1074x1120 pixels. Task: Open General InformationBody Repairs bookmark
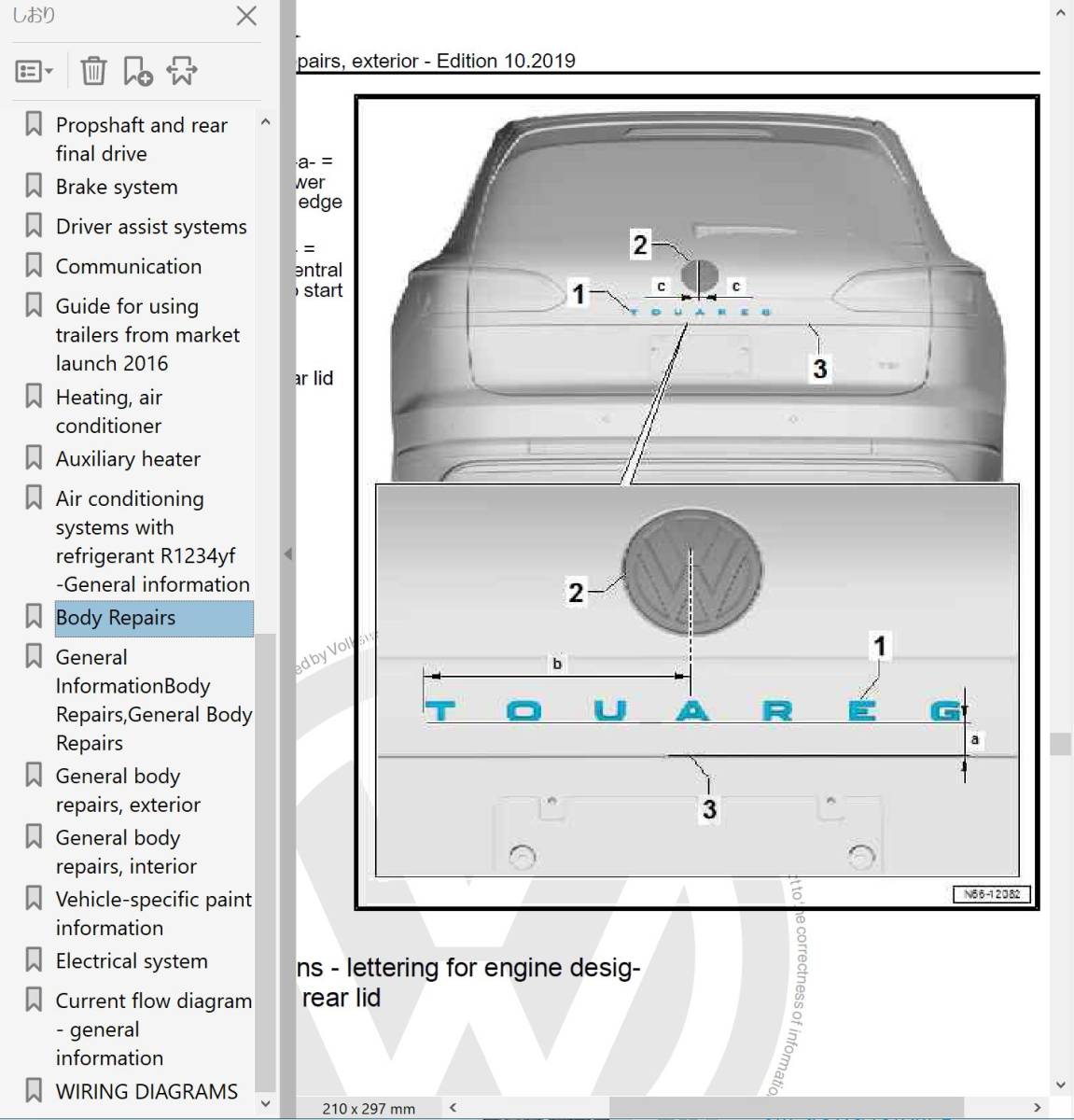coord(154,700)
